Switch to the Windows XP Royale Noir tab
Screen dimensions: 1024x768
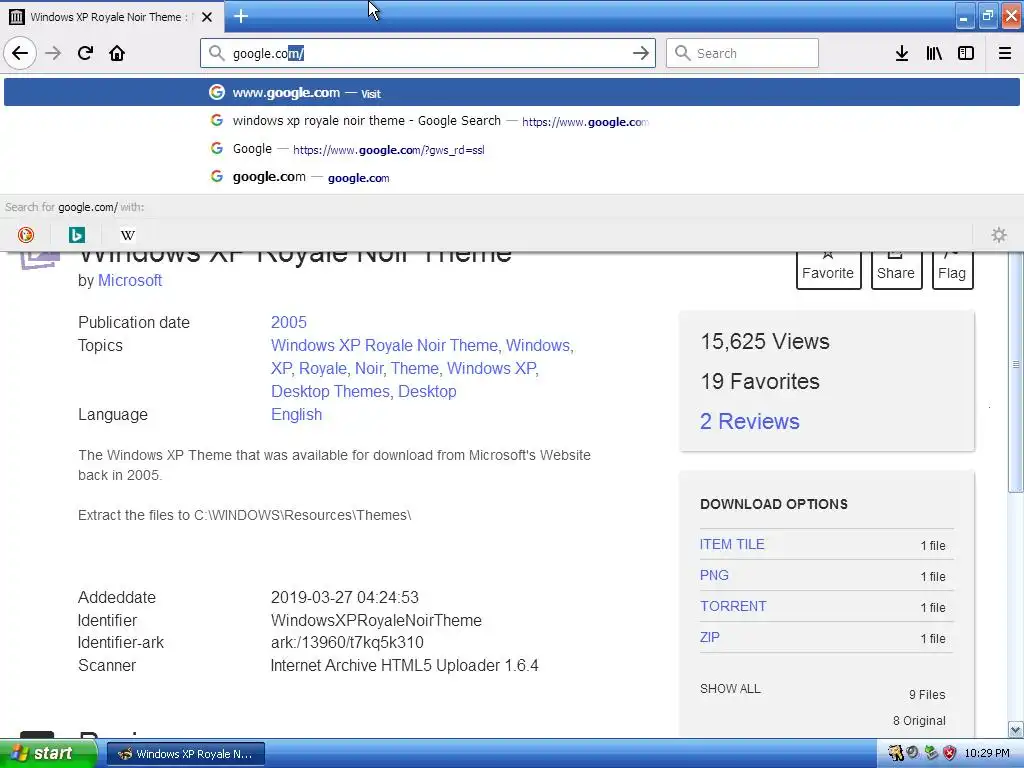pyautogui.click(x=112, y=17)
